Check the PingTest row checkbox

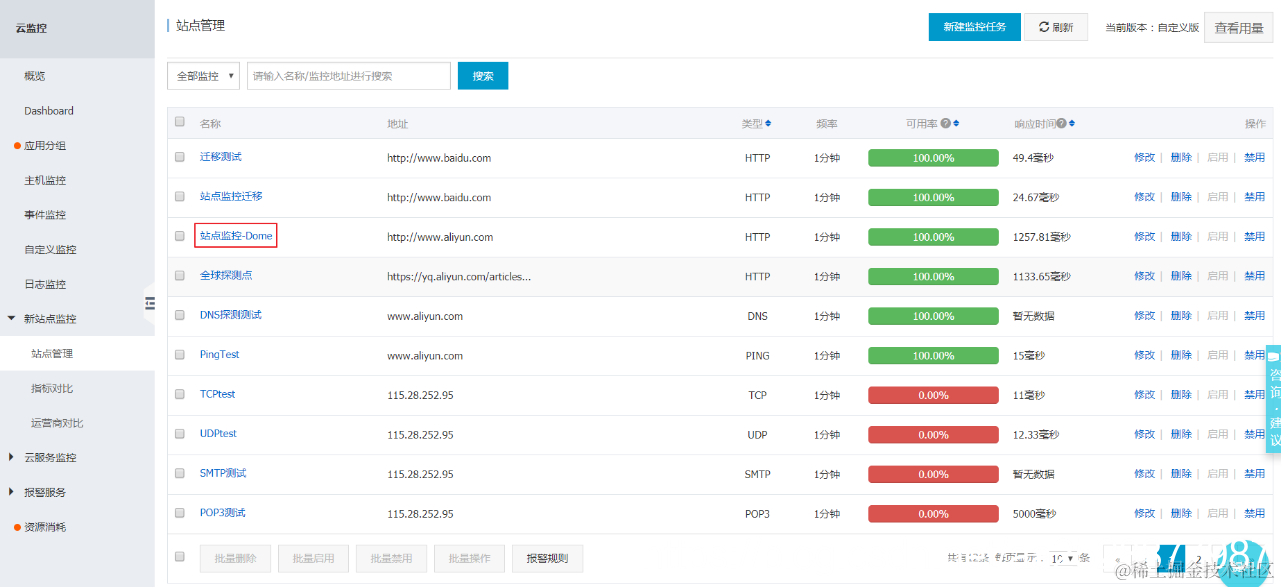[x=180, y=355]
